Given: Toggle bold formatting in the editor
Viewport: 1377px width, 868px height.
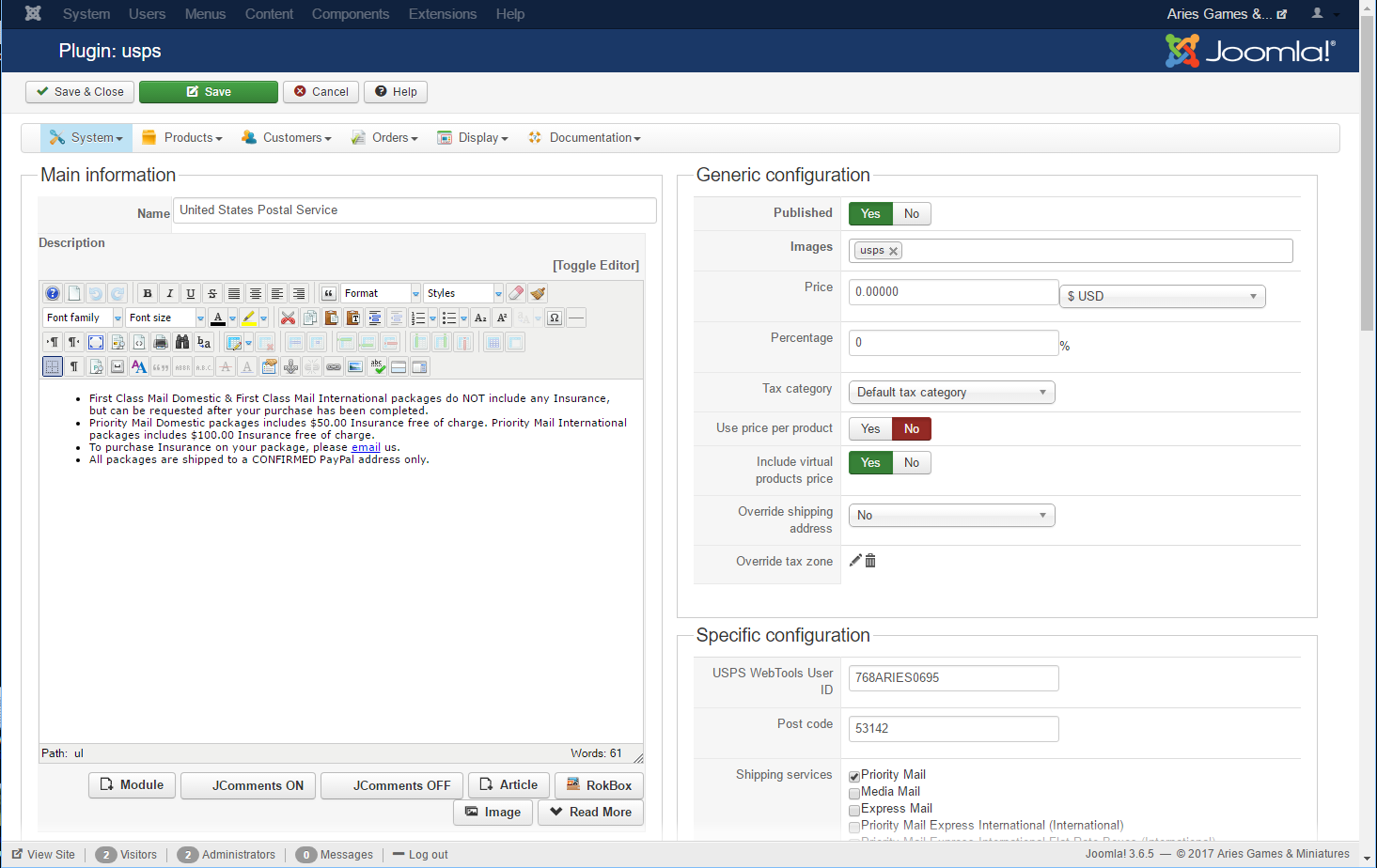Looking at the screenshot, I should pyautogui.click(x=148, y=293).
